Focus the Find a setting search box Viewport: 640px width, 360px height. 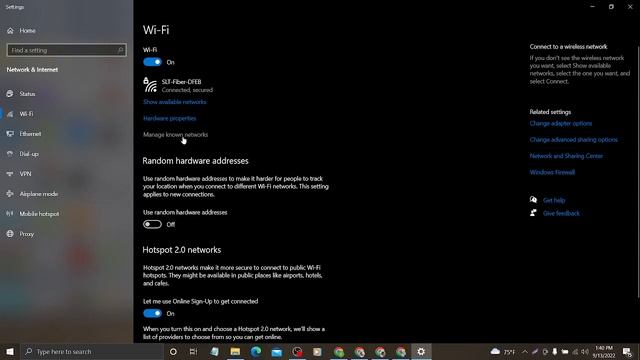(x=67, y=50)
